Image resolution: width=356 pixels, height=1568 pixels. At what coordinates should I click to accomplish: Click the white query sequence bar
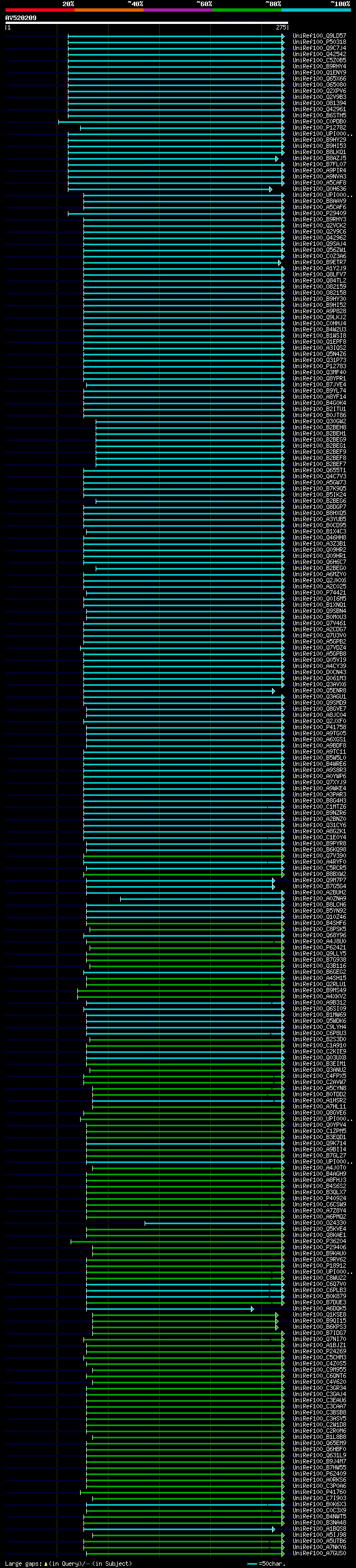[x=146, y=23]
